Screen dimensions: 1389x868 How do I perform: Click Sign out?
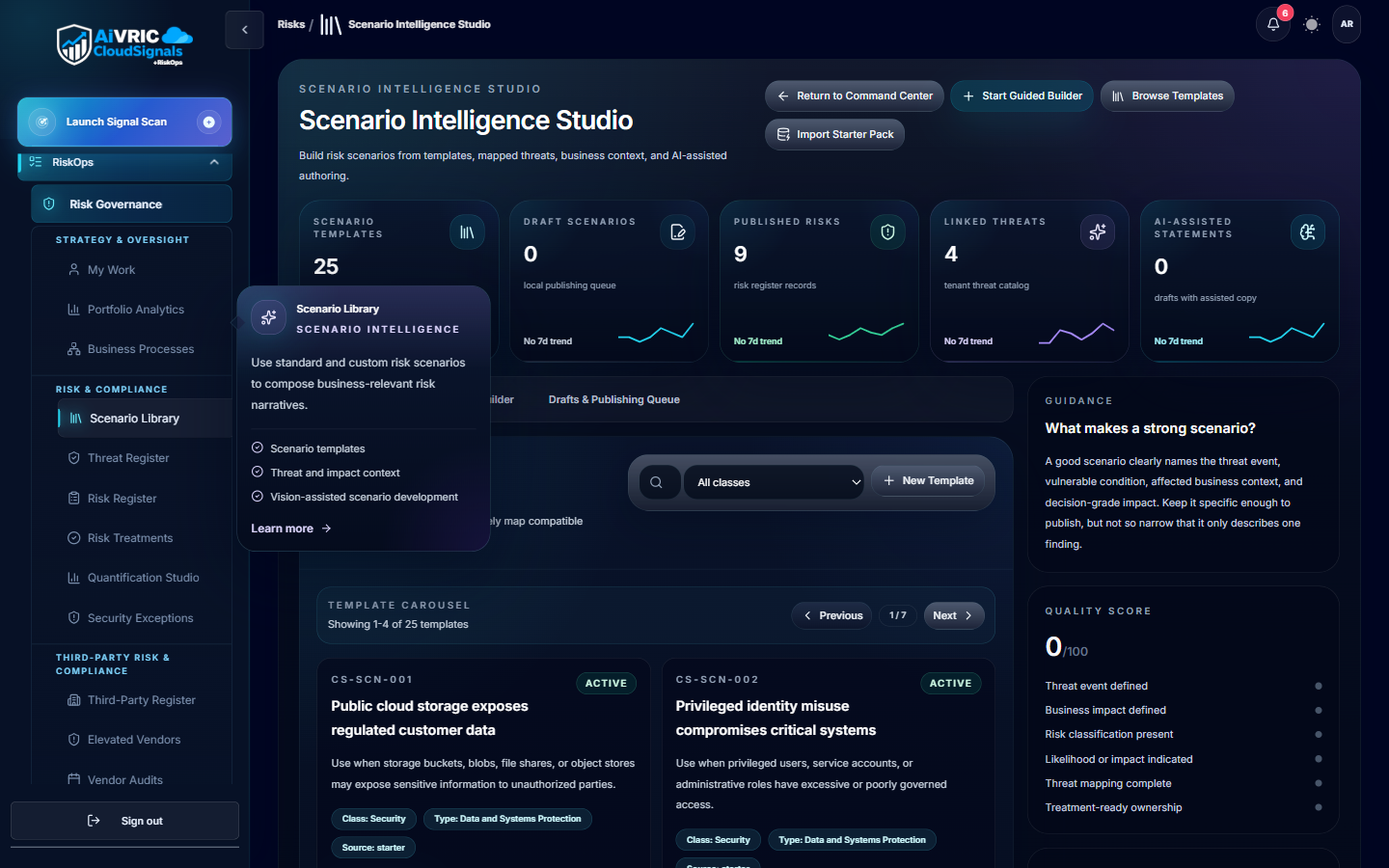tap(124, 821)
